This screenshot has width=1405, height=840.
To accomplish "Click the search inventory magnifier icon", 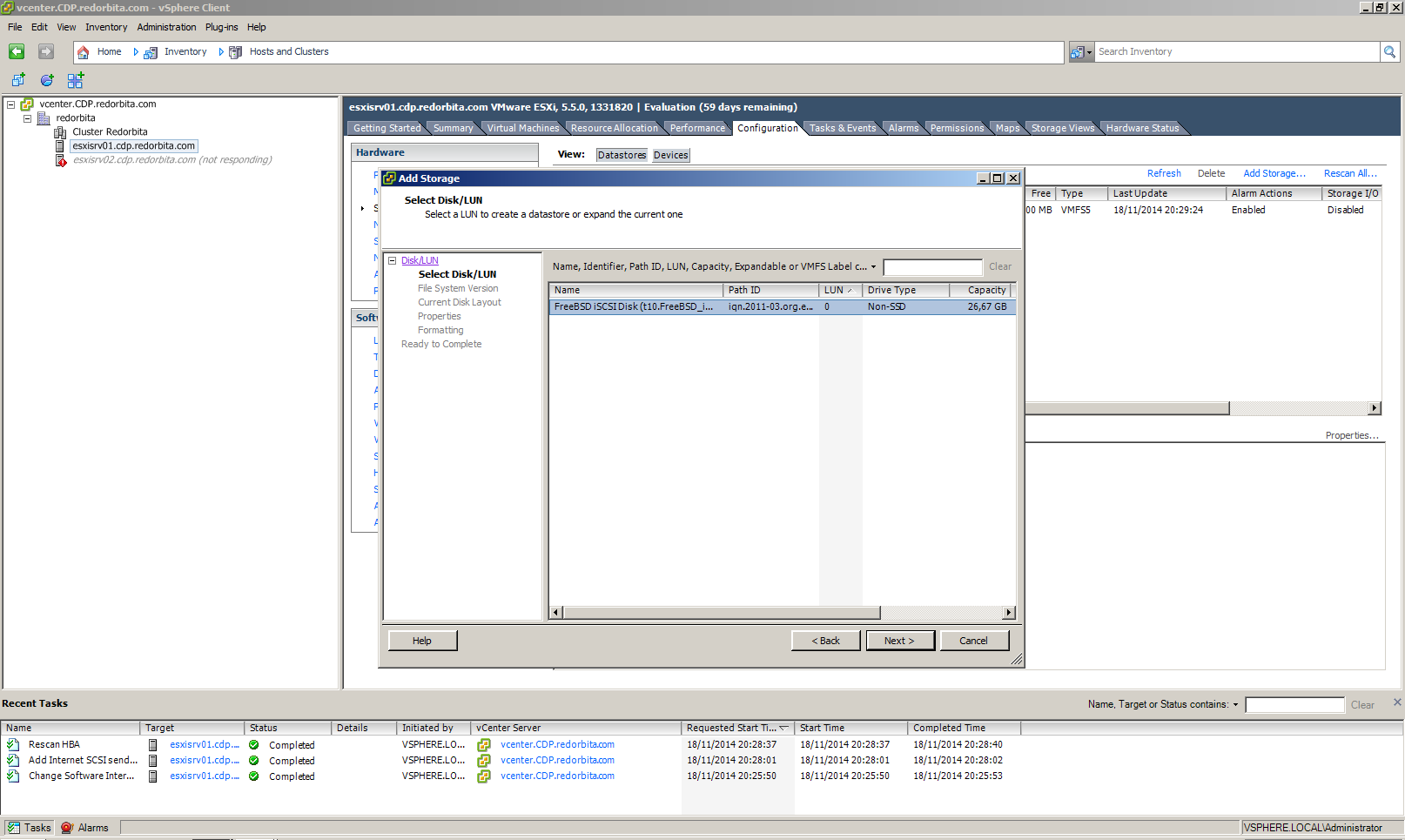I will 1389,52.
